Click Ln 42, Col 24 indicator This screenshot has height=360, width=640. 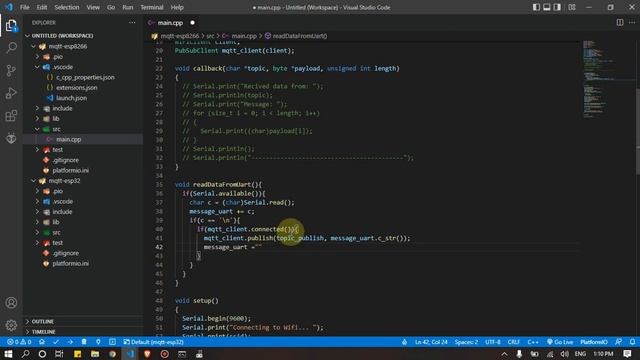(431, 342)
